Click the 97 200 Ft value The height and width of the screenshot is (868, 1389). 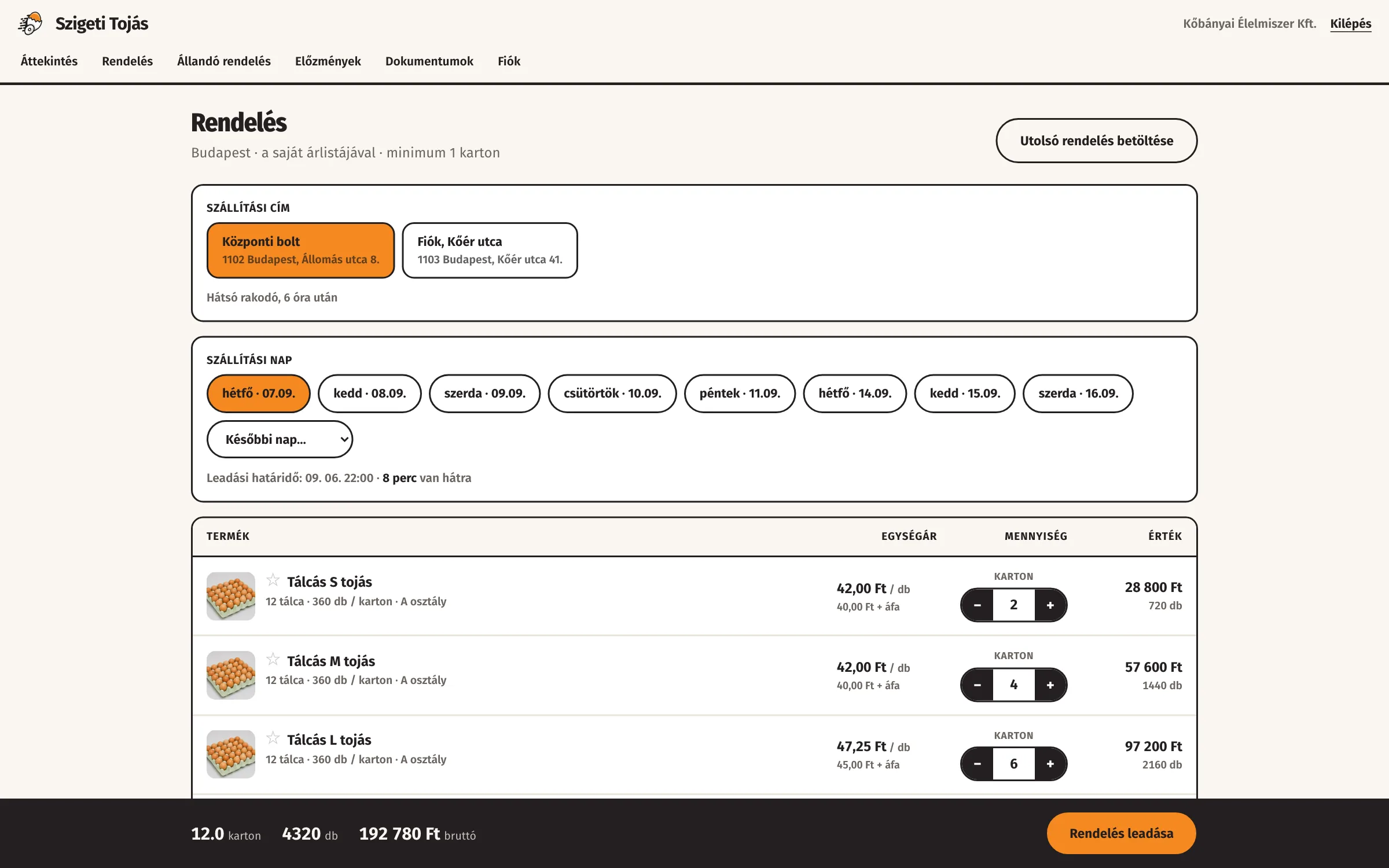1153,746
